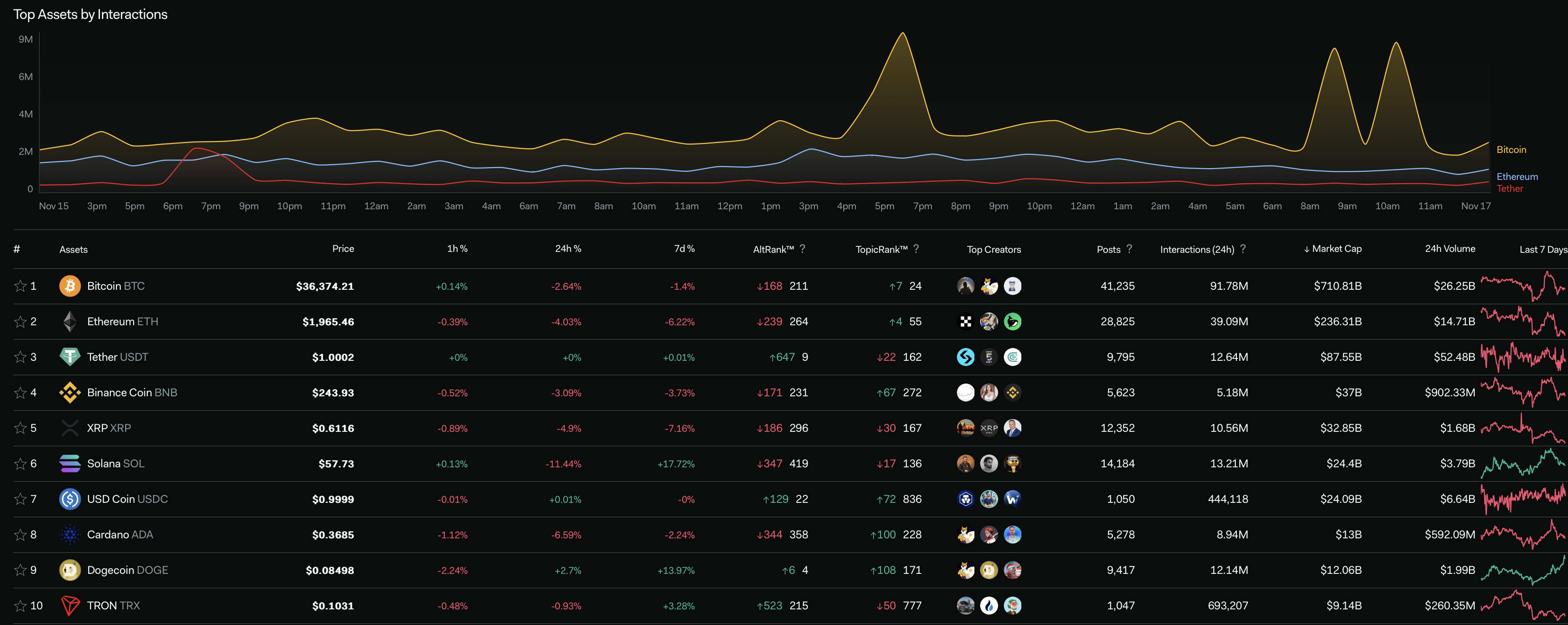Screen dimensions: 1568x625
Task: Open the Cardano ADA asset link
Action: 120,535
